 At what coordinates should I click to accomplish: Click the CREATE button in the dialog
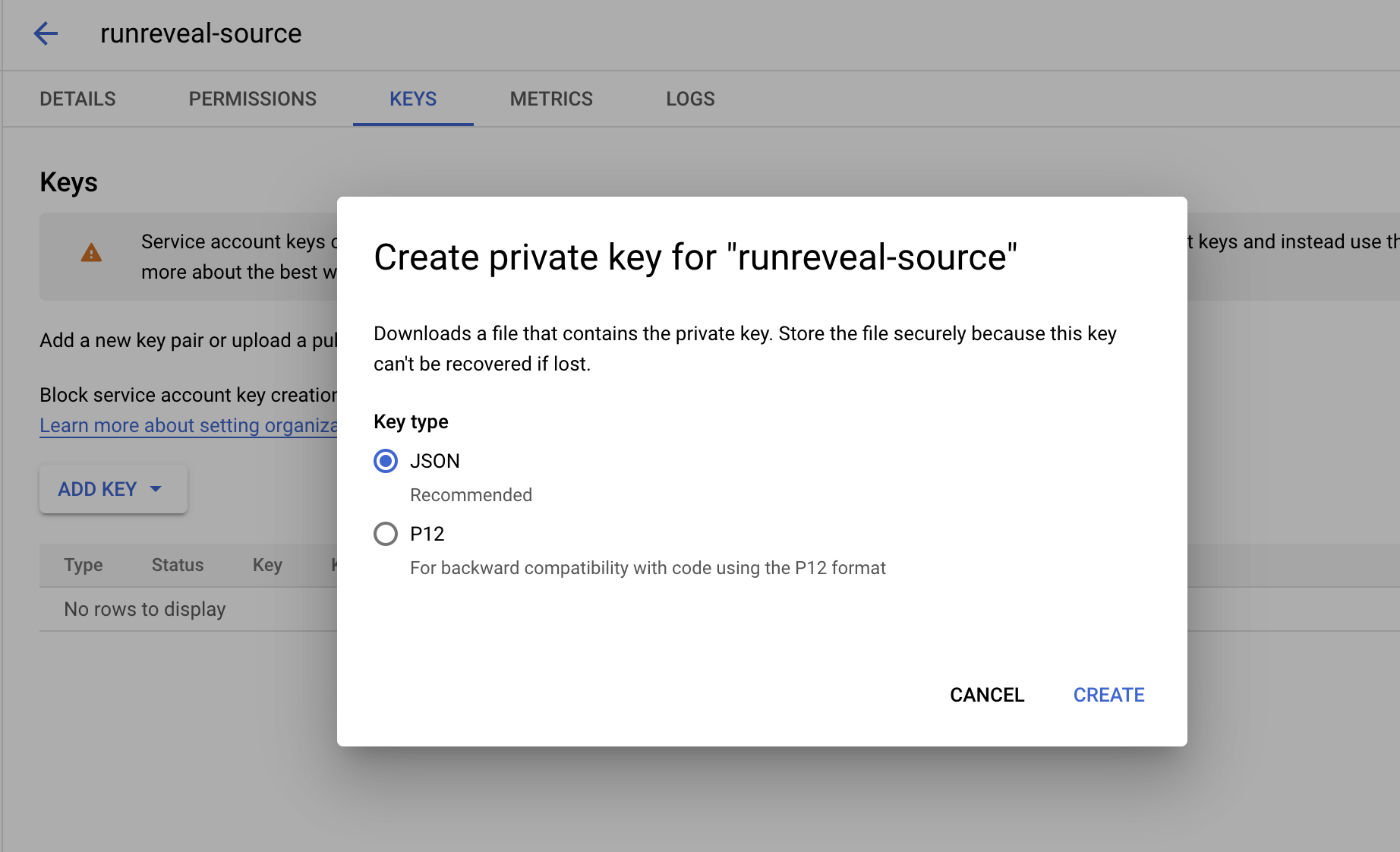pyautogui.click(x=1108, y=694)
